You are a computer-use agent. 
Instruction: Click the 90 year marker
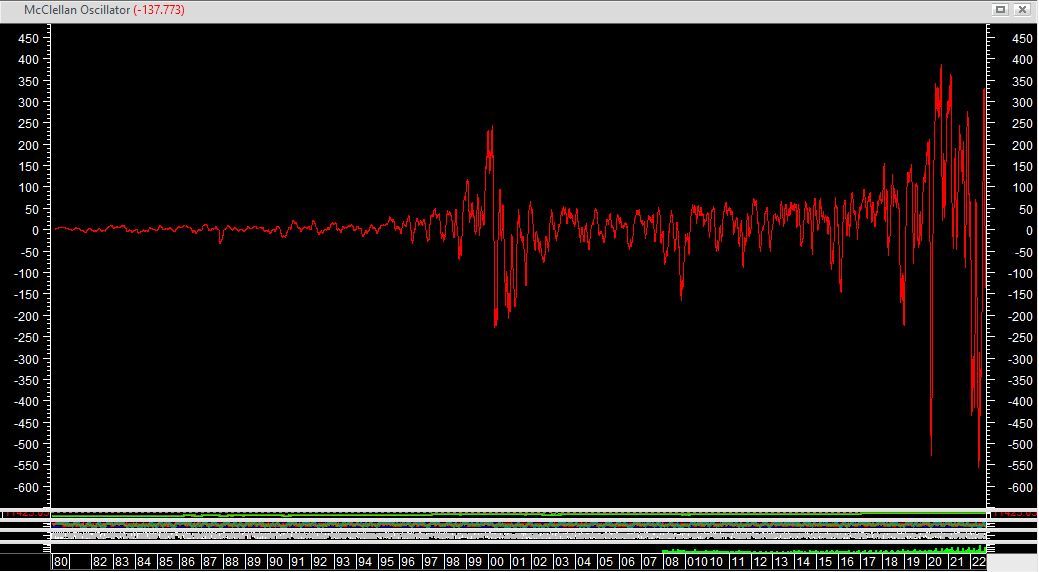tap(276, 563)
